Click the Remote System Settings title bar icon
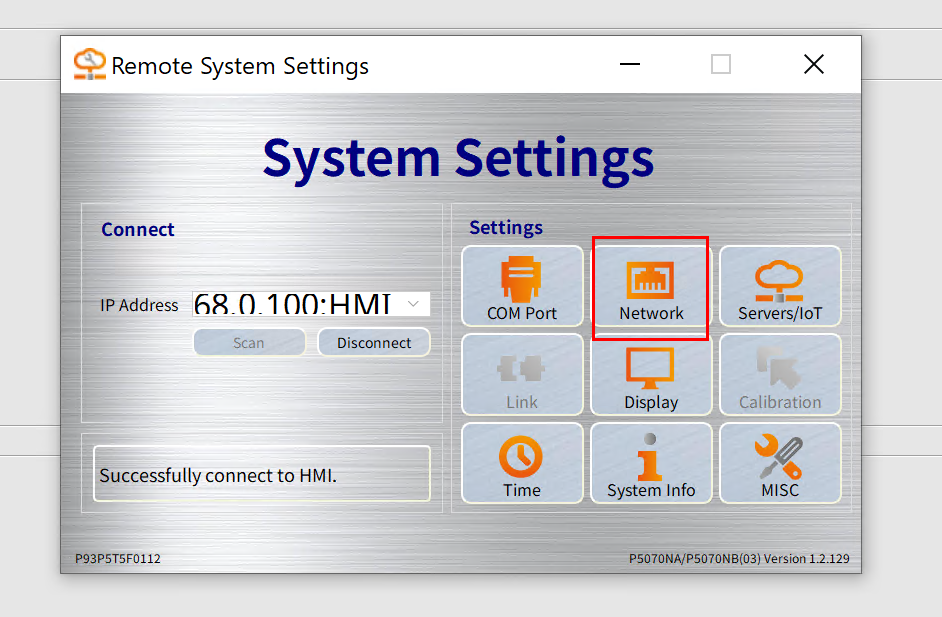942x617 pixels. pos(89,65)
